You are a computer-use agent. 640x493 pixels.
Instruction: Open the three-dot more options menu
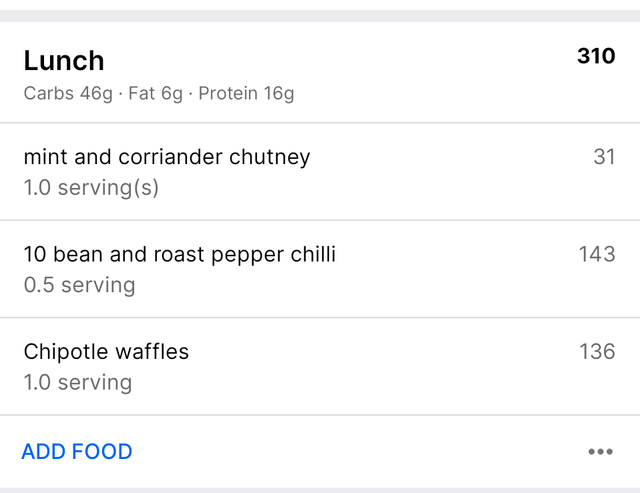coord(600,452)
